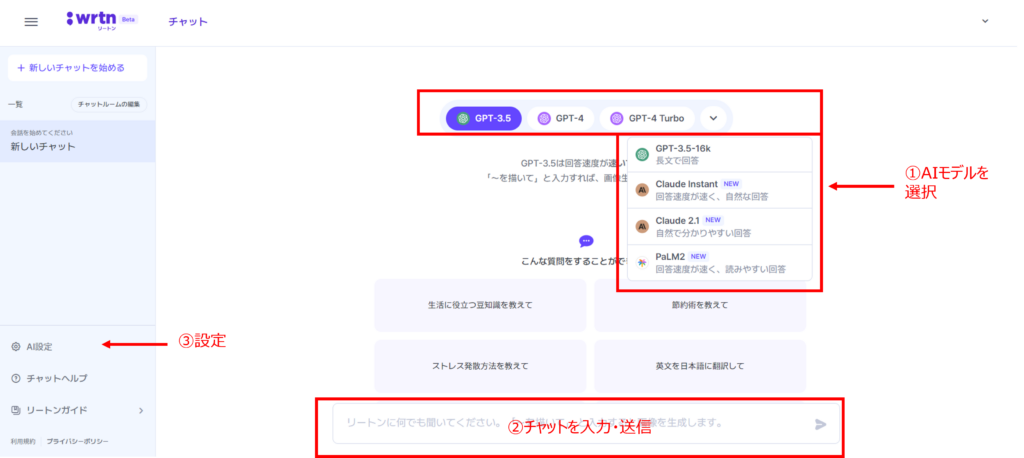Select the GPT-4 model pill
This screenshot has width=1024, height=458.
(560, 119)
